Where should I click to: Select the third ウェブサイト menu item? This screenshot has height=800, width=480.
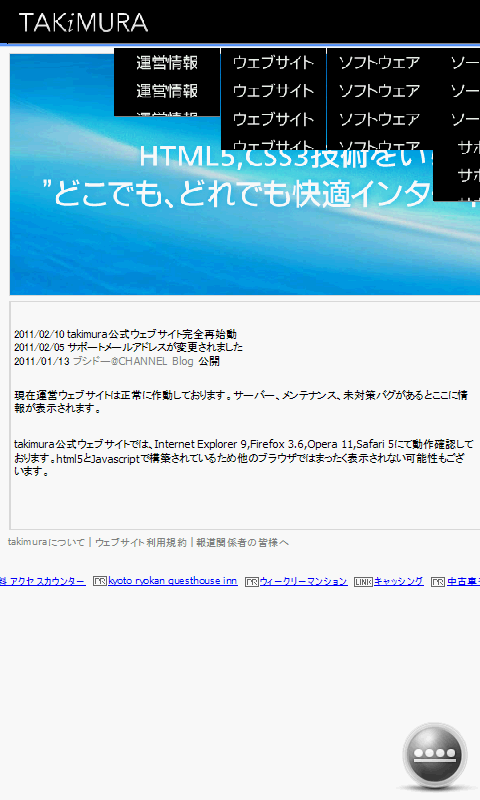(273, 119)
